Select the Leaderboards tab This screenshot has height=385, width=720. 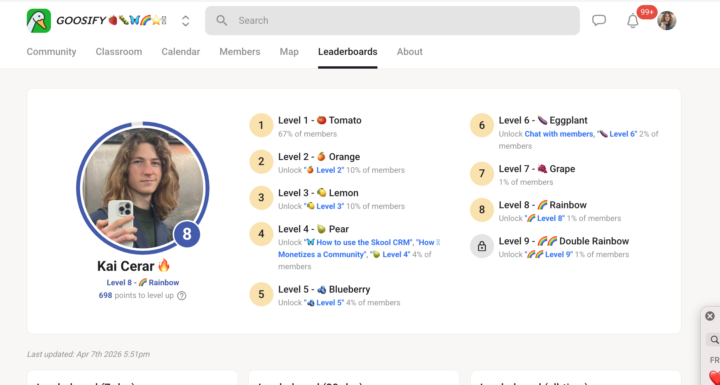348,51
